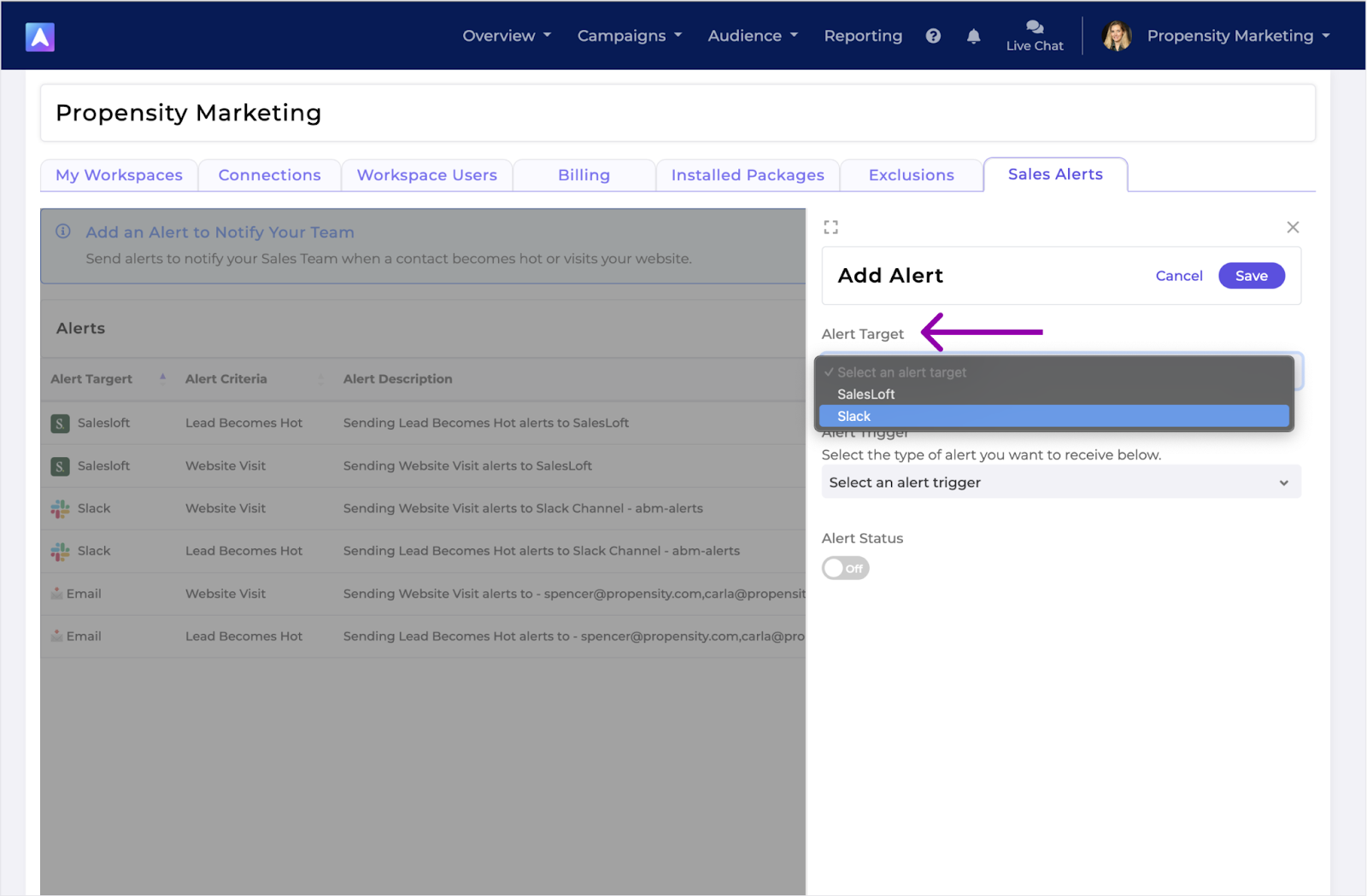Go to Reporting in the top navigation

pos(863,36)
